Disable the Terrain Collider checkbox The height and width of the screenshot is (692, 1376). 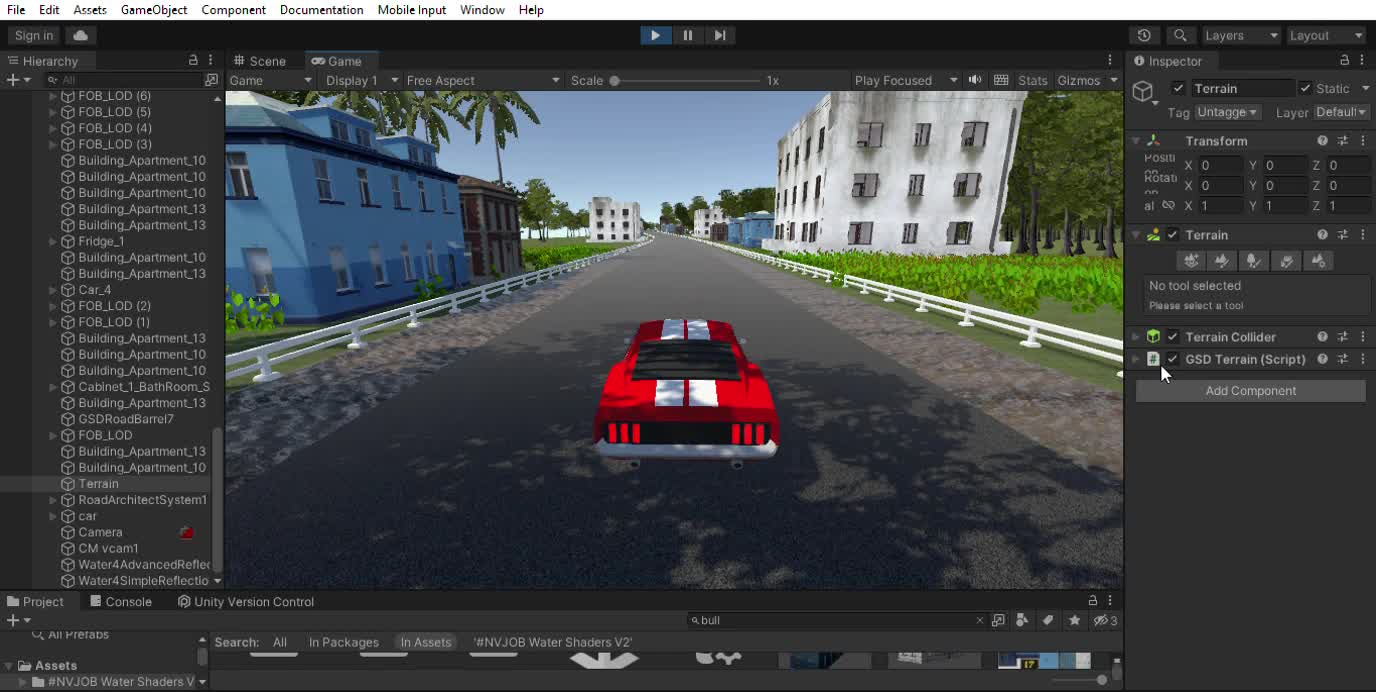tap(1172, 337)
